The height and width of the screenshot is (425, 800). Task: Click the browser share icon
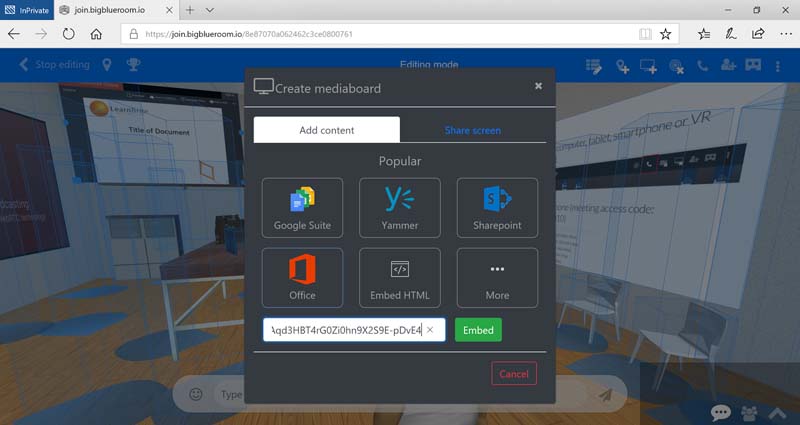[758, 34]
